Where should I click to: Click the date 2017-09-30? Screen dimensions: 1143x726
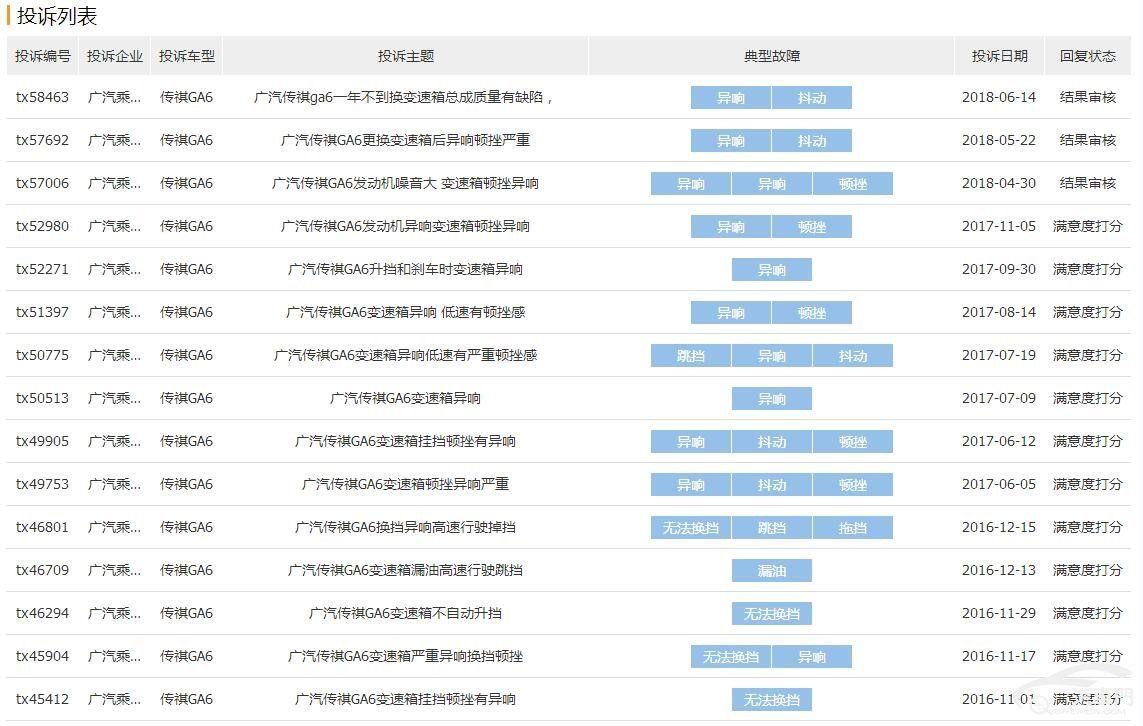[999, 269]
